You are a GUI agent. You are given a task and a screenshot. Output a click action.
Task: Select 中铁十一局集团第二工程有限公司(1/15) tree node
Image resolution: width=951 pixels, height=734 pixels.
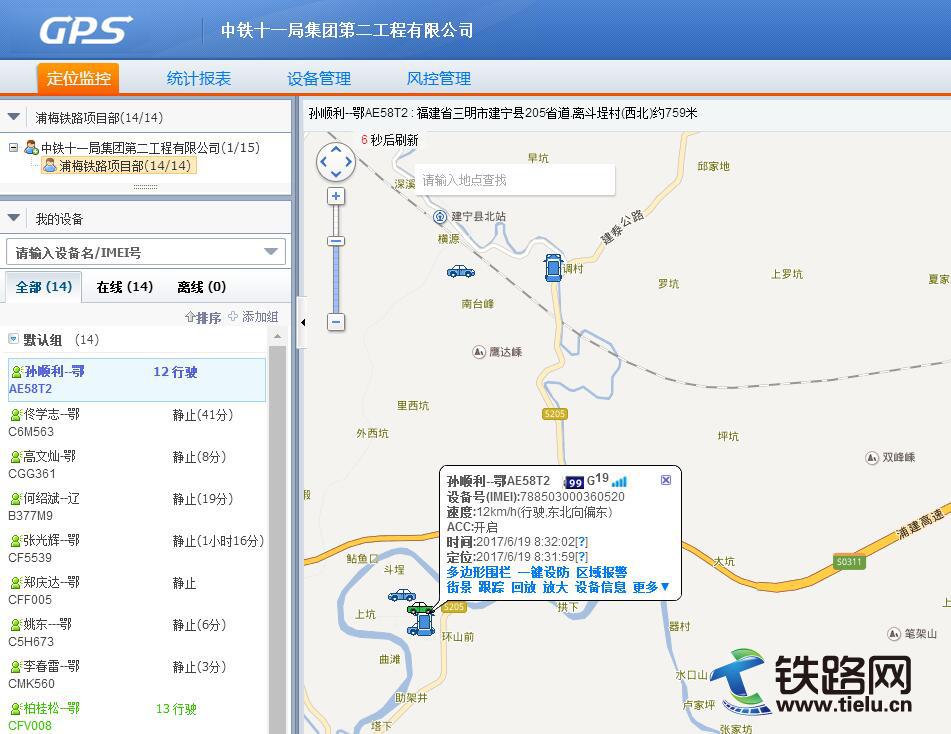(x=143, y=147)
